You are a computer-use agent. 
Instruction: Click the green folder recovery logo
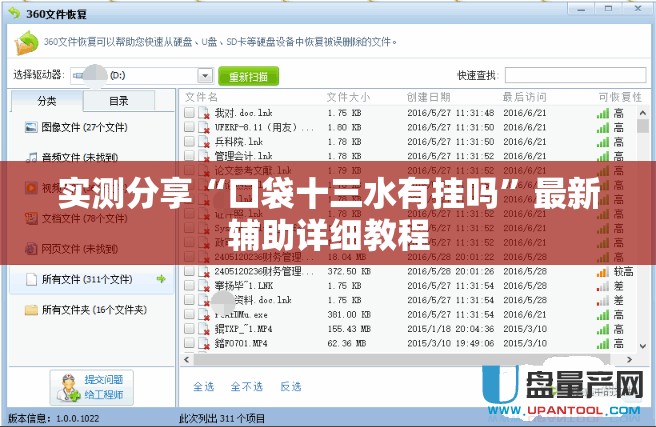27,43
